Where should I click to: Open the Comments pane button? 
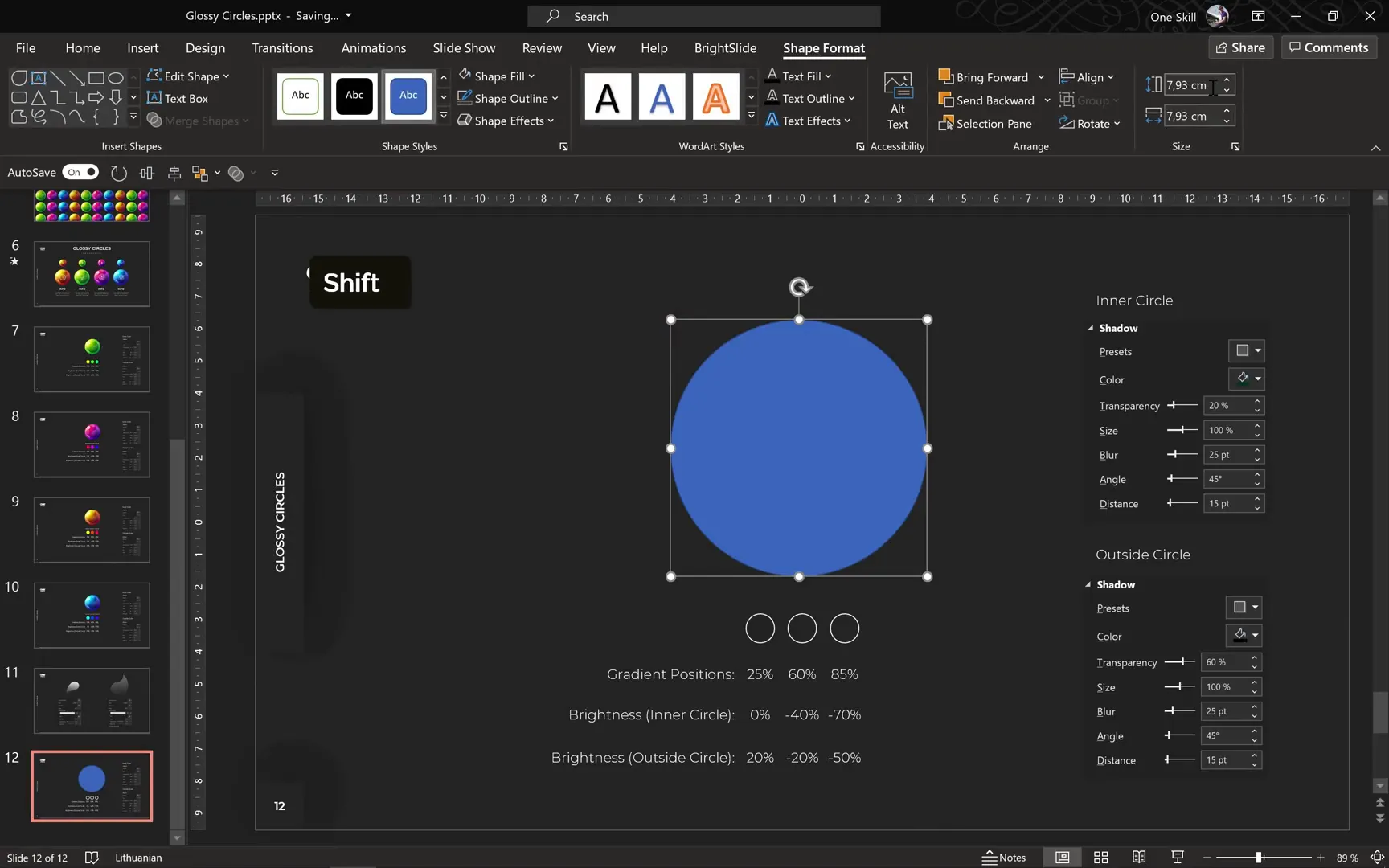1328,47
